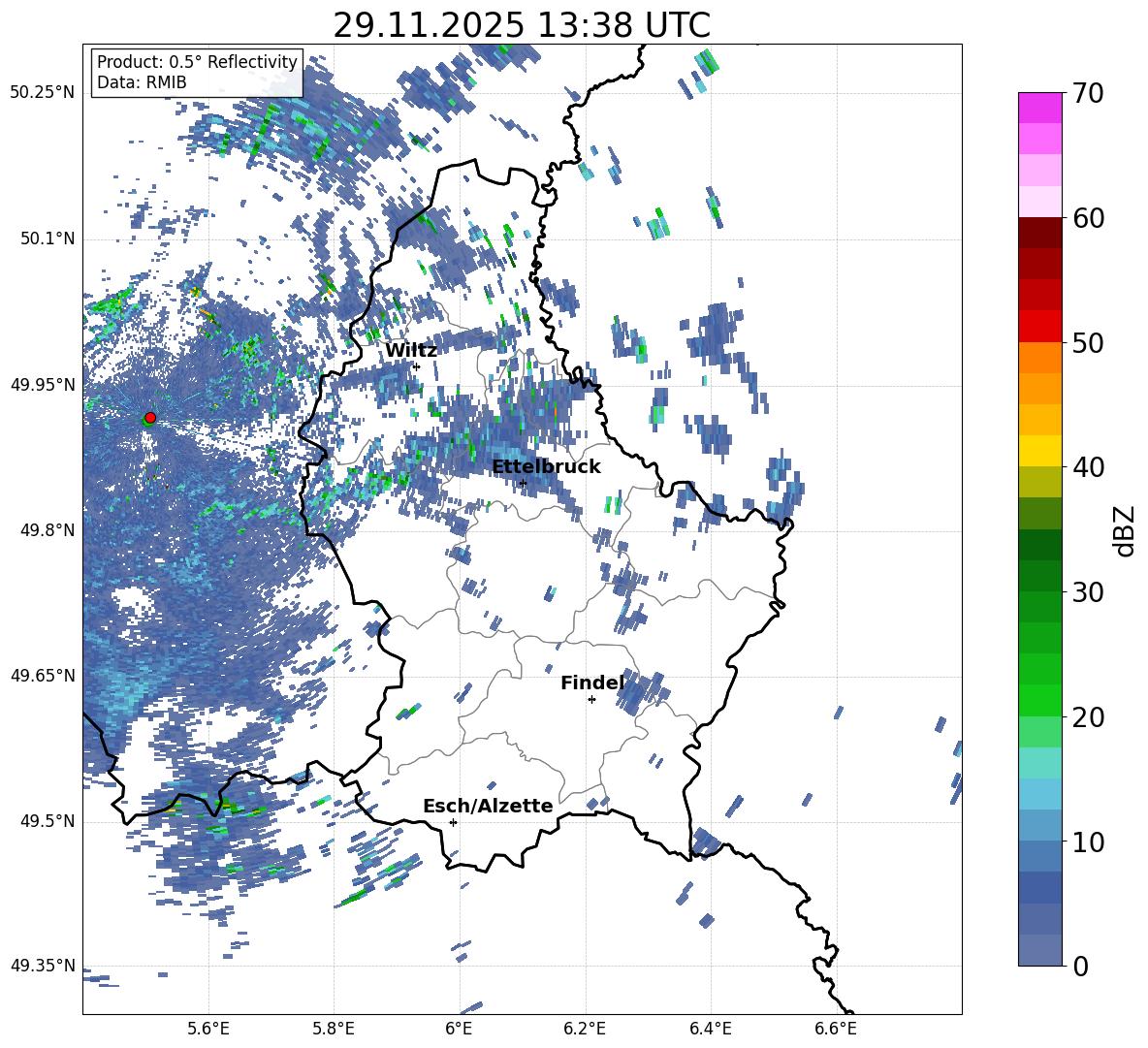Image resolution: width=1148 pixels, height=1048 pixels.
Task: Pick the bright red colorbar swatch above 50
Action: [1039, 327]
